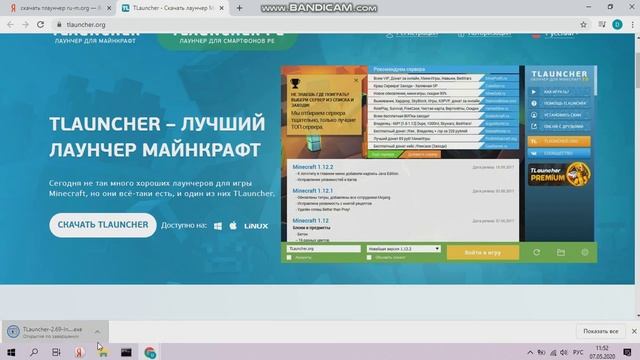Expand the TLauncher download options chevron

click(x=97, y=331)
